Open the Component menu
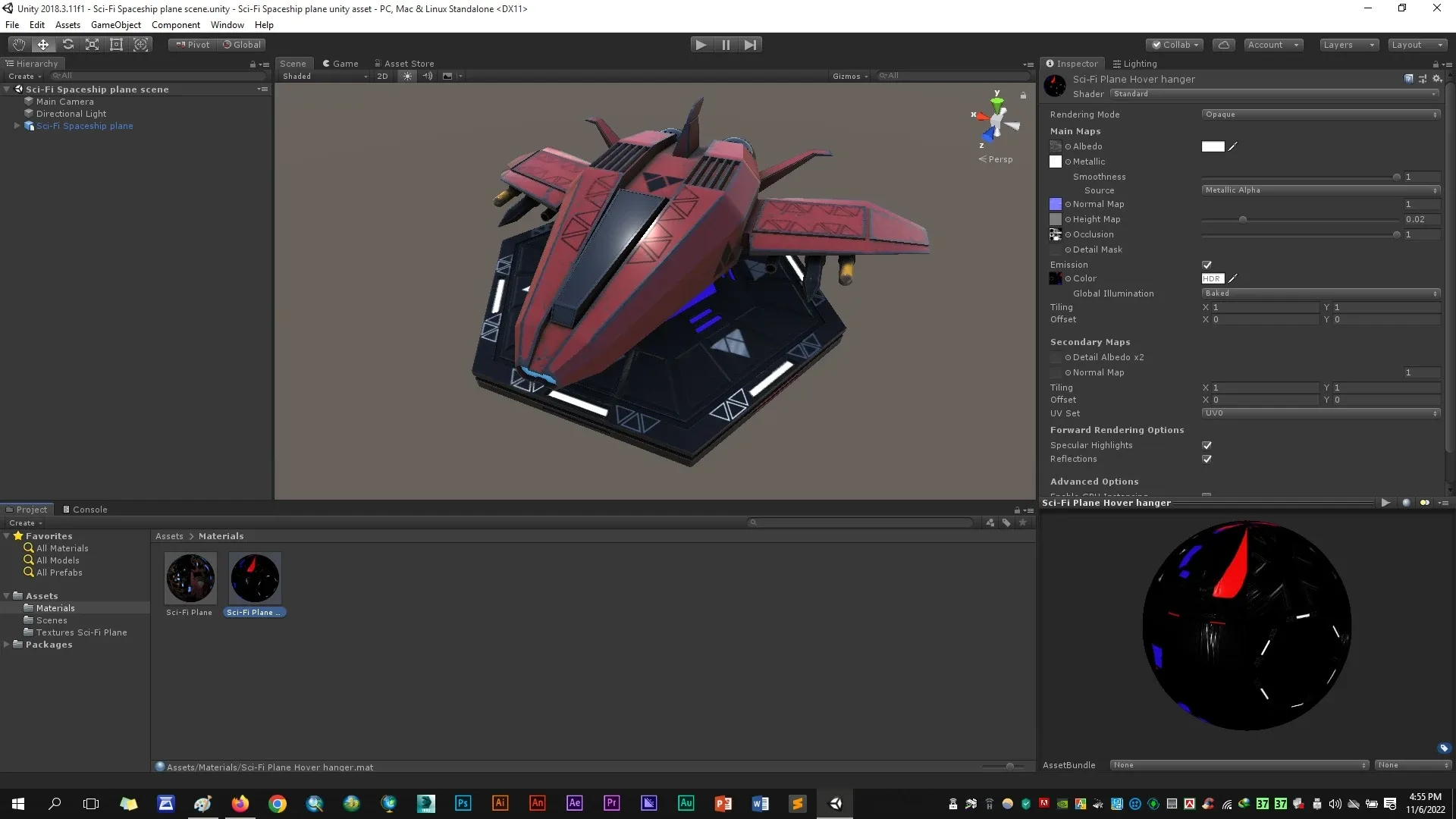The height and width of the screenshot is (819, 1456). [175, 25]
